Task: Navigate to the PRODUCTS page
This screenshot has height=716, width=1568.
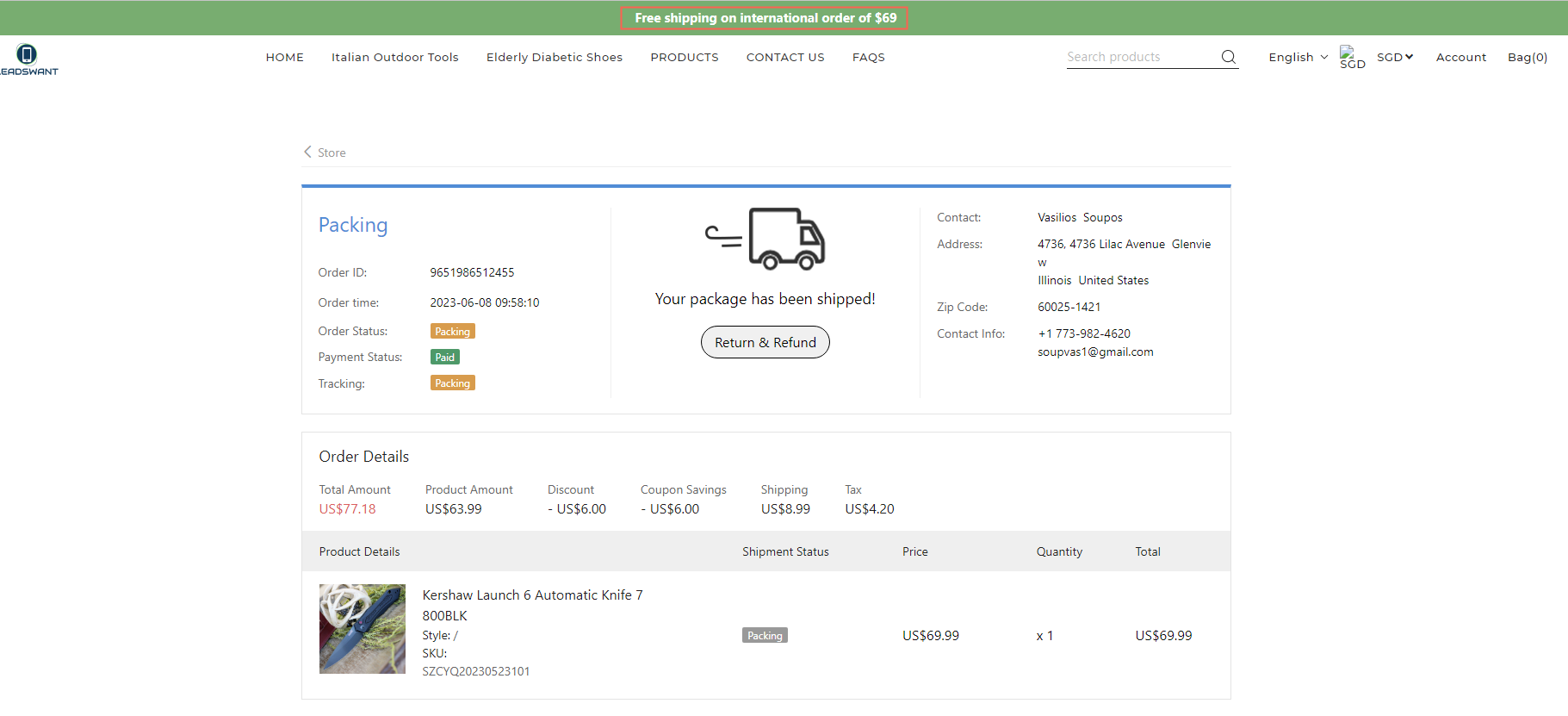Action: tap(684, 57)
